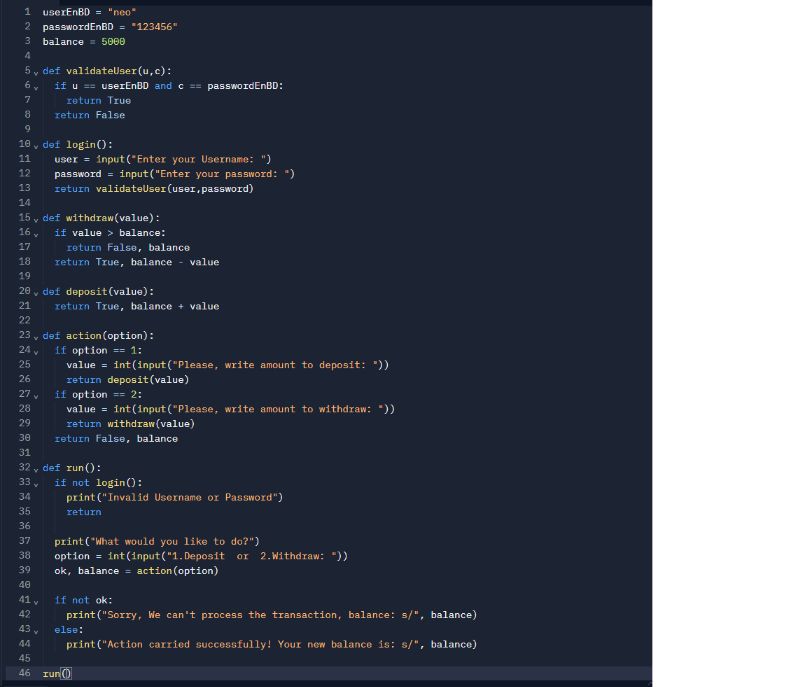Click the balance value 5000
This screenshot has width=806, height=687.
113,42
